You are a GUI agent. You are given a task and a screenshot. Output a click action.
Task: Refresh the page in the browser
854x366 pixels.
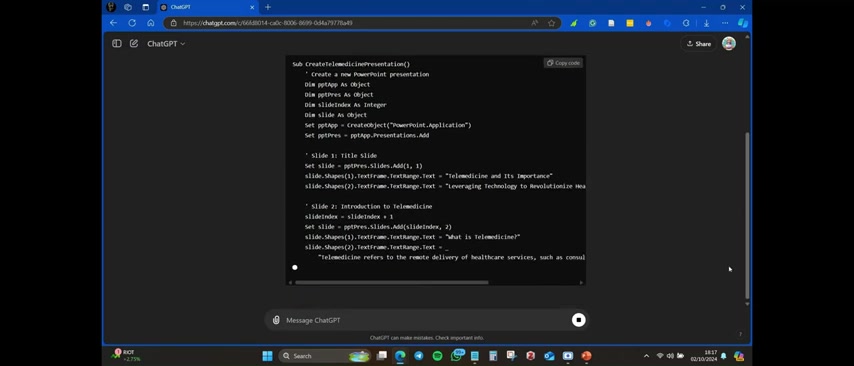tap(132, 23)
